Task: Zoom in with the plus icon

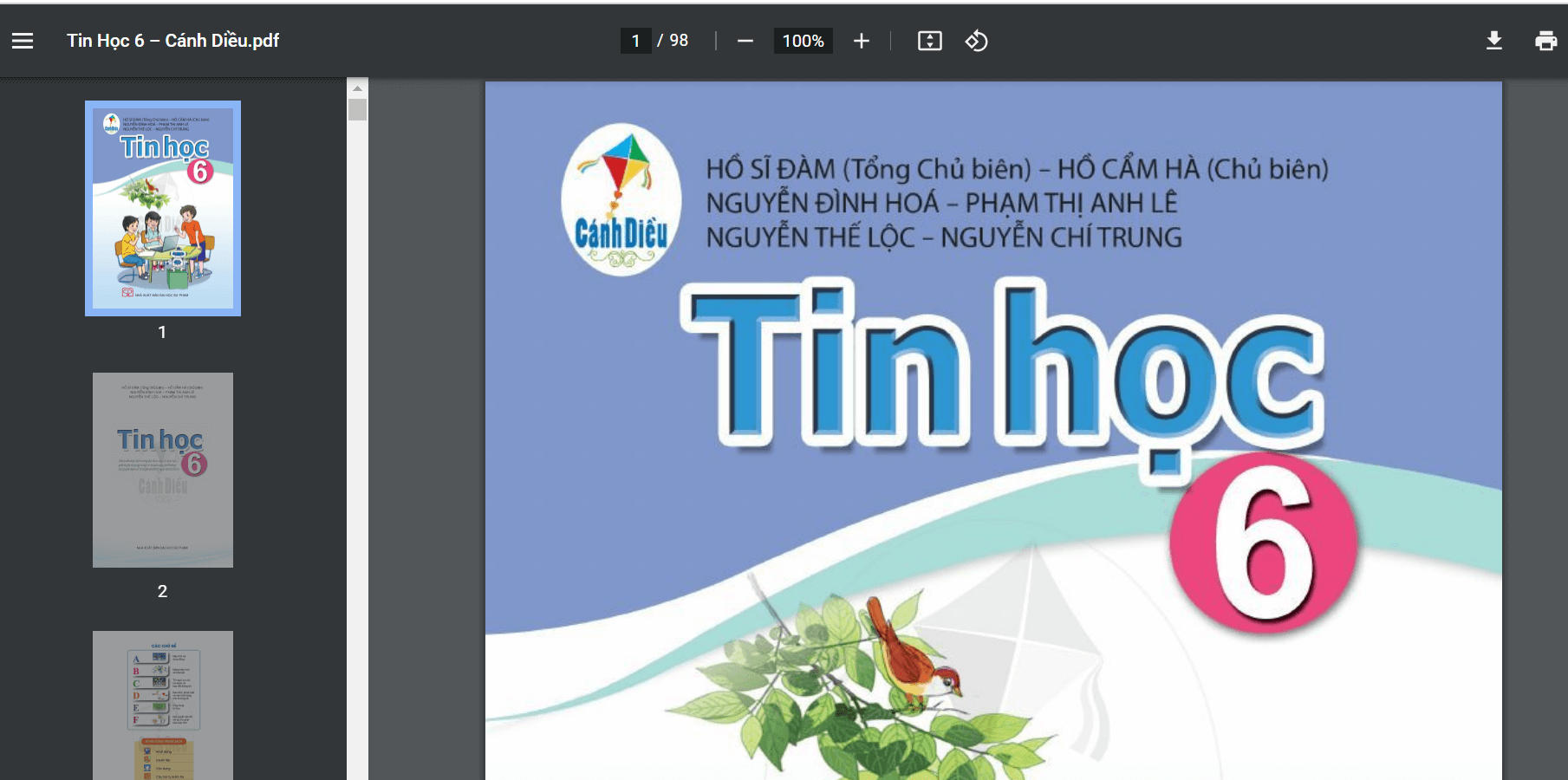Action: (x=861, y=41)
